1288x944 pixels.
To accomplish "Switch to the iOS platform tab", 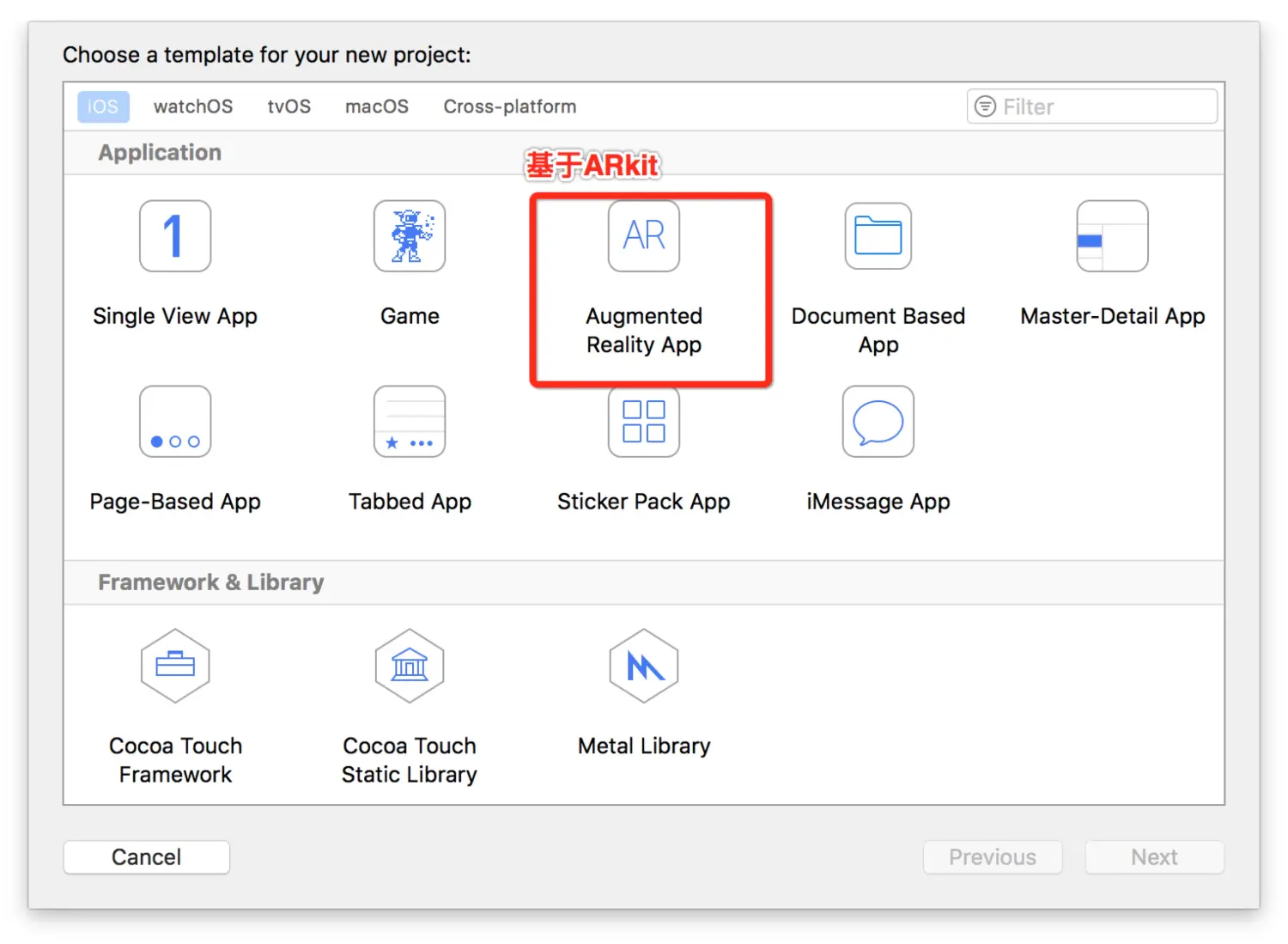I will (x=103, y=107).
